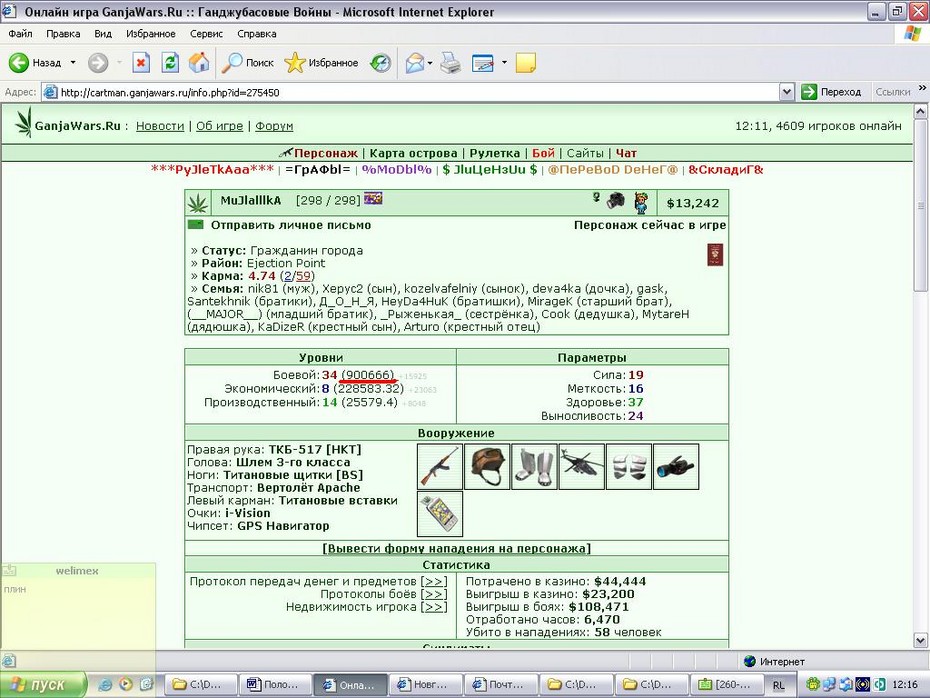Expand the Mail button dropdown arrow
This screenshot has width=930, height=698.
[430, 62]
